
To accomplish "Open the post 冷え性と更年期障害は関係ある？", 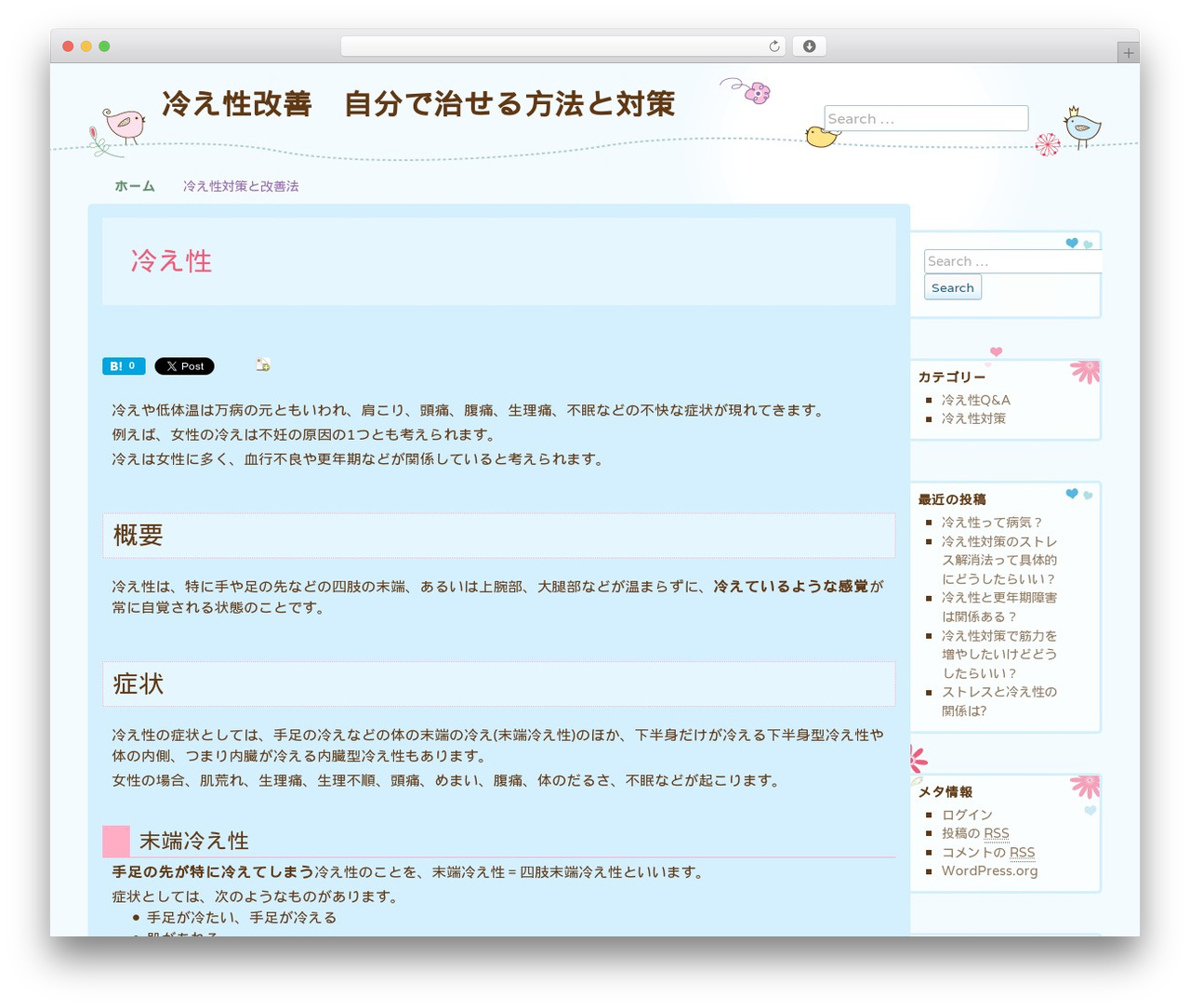I will pos(999,607).
